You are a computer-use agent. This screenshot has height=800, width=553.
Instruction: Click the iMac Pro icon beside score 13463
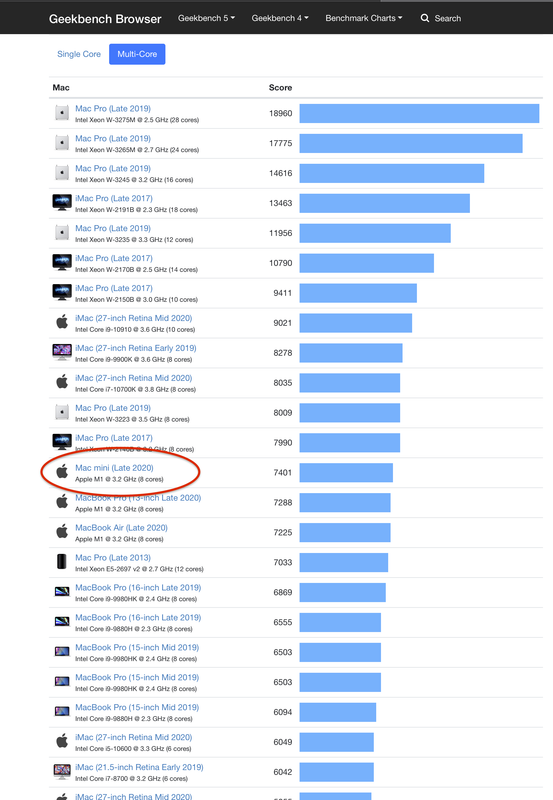(62, 203)
